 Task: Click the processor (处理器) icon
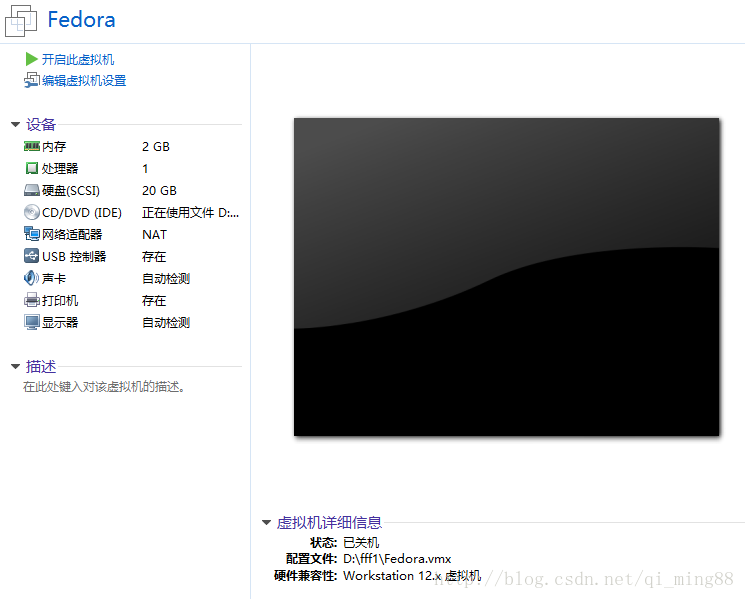[x=31, y=168]
